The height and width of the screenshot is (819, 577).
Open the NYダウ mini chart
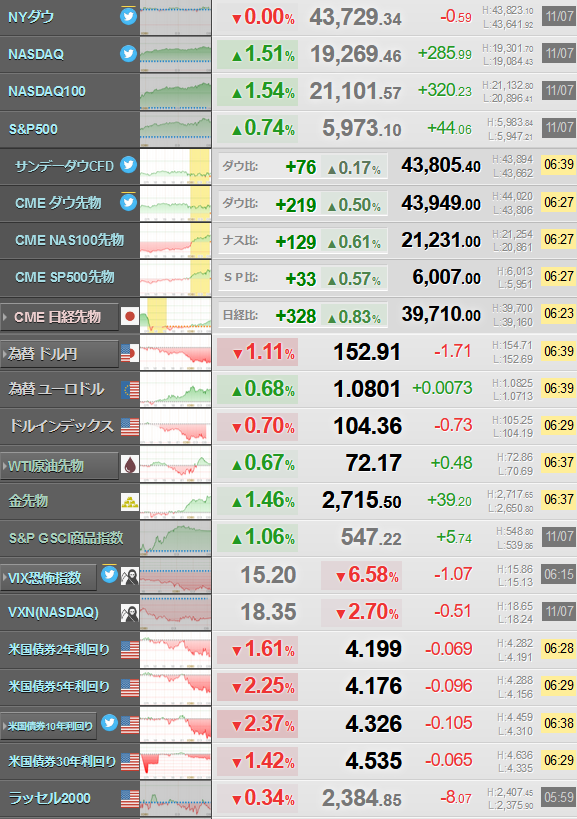[x=175, y=18]
